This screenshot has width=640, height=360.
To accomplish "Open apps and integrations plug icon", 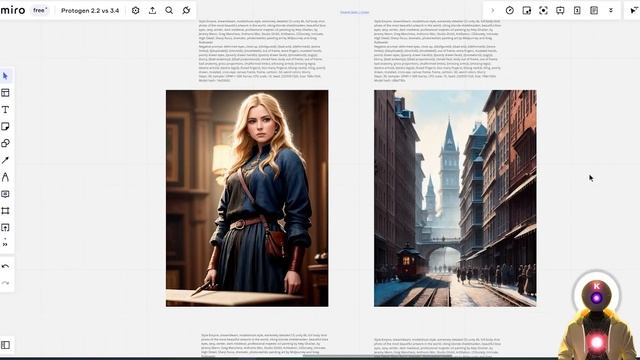I will point(186,11).
